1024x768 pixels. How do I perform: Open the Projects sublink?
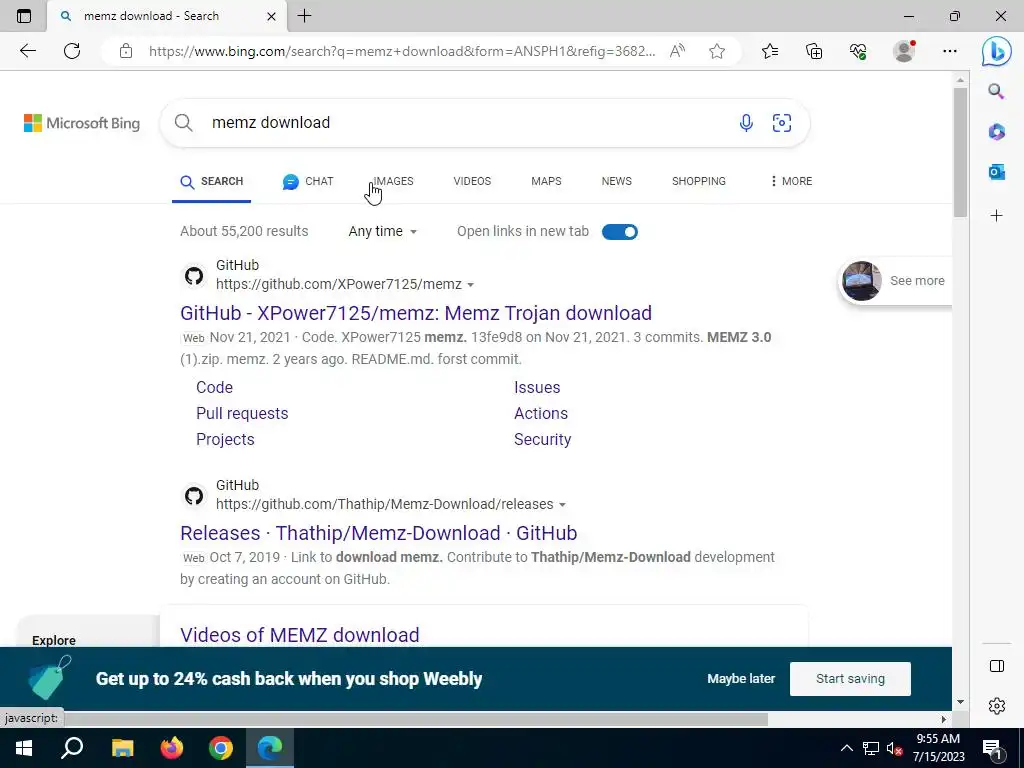(x=225, y=440)
